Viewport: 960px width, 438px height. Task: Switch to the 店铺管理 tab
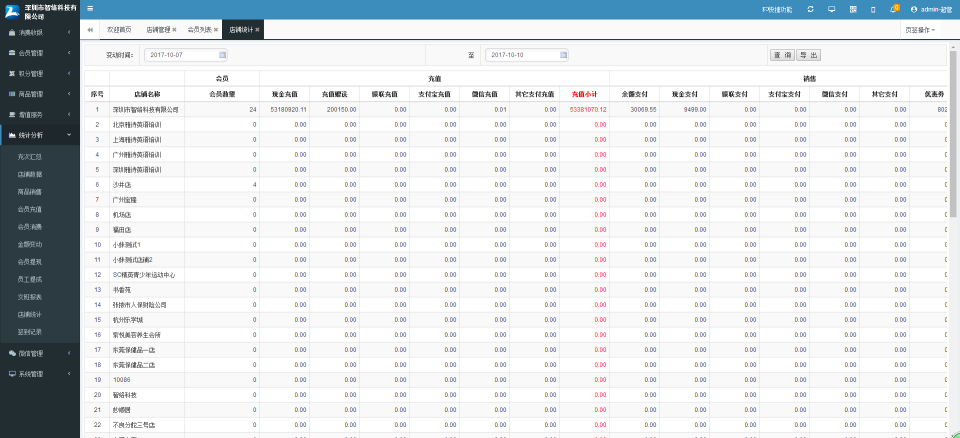tap(162, 30)
